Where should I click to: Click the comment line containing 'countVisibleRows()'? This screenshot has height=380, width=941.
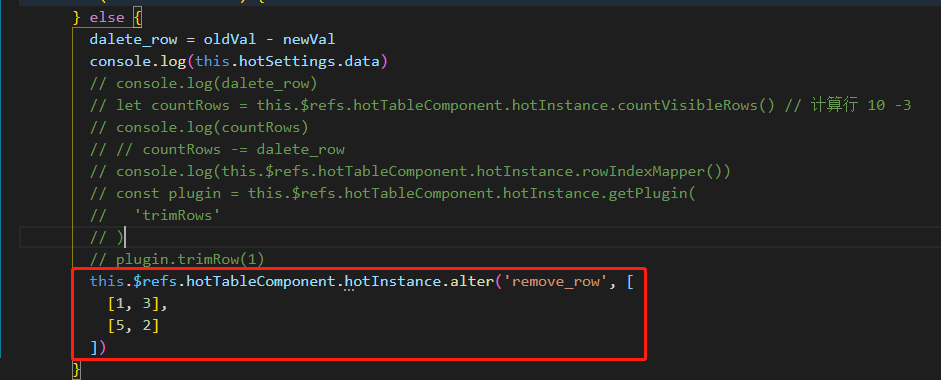point(501,106)
